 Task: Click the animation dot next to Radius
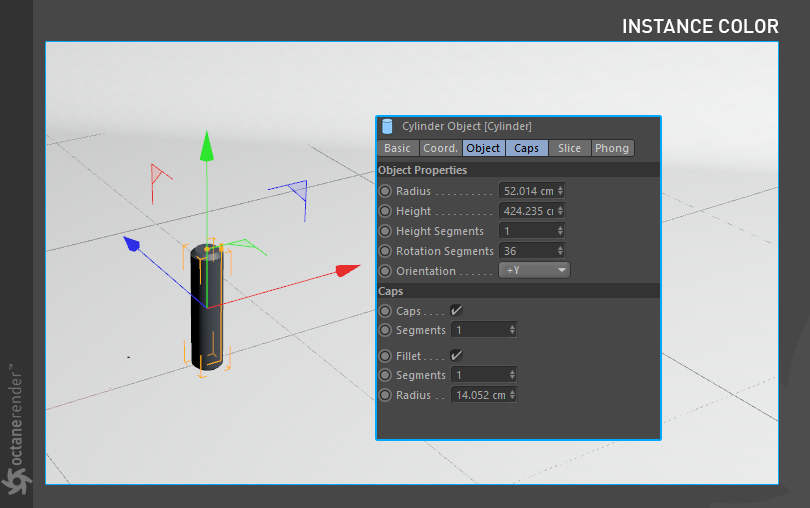[385, 191]
